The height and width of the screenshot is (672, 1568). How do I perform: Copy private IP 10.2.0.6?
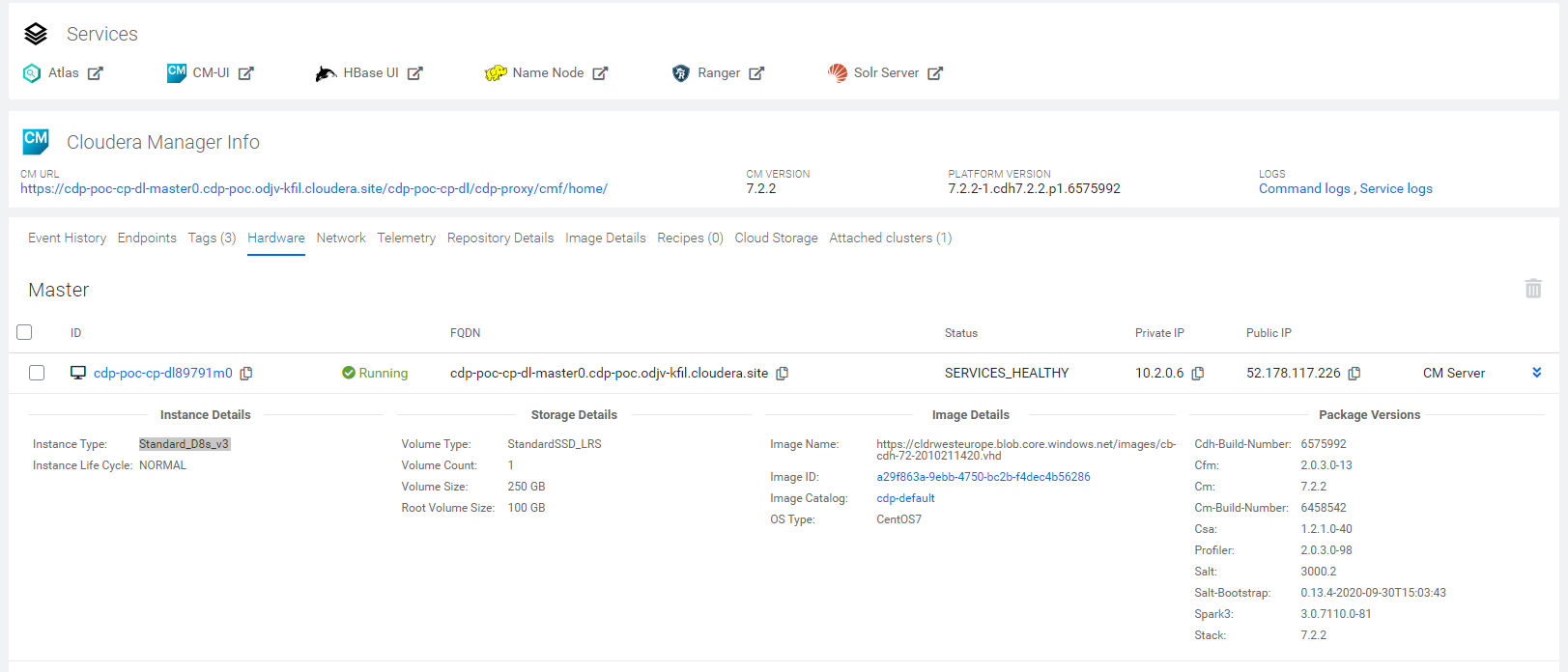pyautogui.click(x=1198, y=374)
